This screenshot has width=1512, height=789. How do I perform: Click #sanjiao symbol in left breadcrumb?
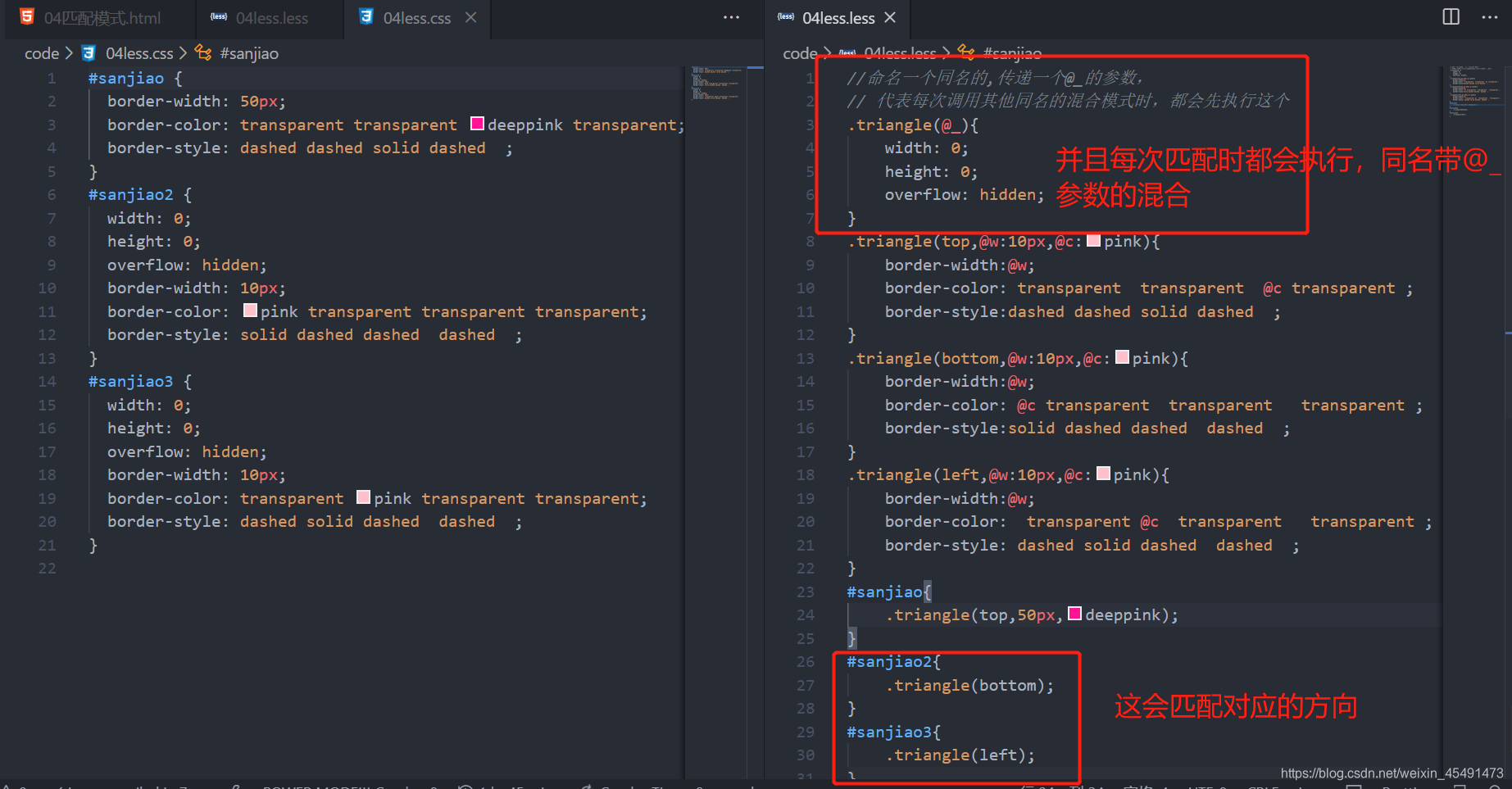click(249, 53)
